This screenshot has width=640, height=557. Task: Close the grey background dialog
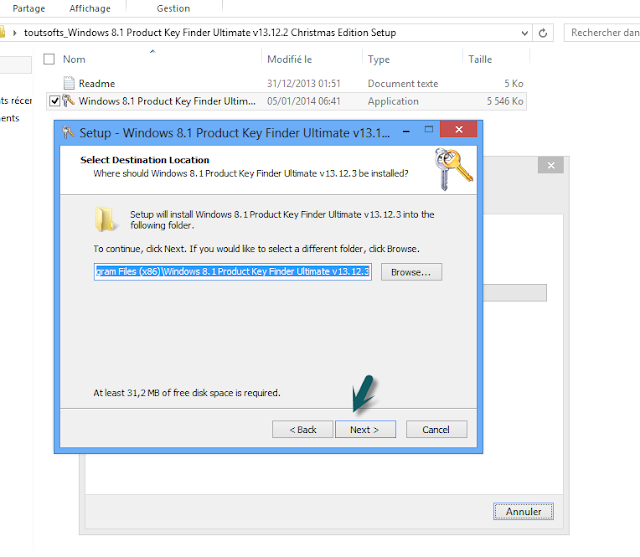point(551,165)
